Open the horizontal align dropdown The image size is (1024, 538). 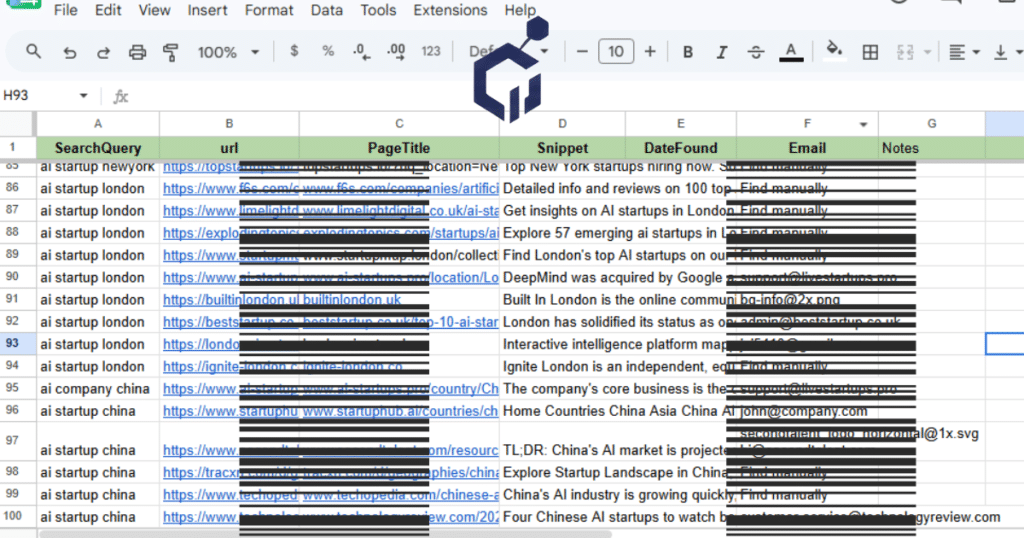[x=964, y=52]
